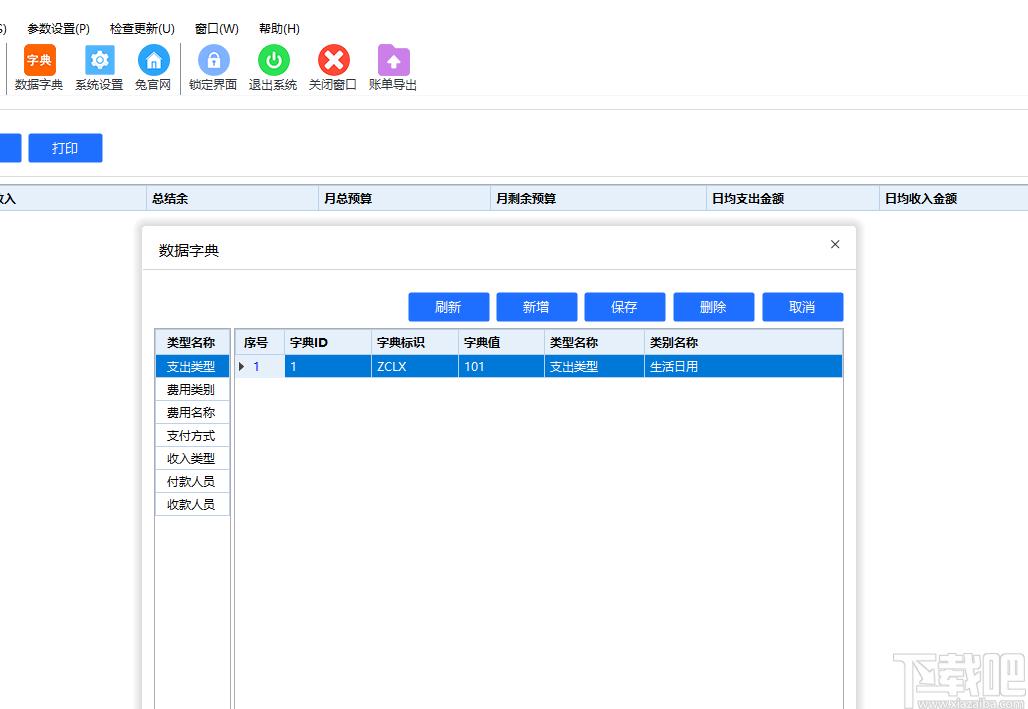This screenshot has height=709, width=1028.
Task: Open the 帮助(H) menu
Action: [279, 29]
